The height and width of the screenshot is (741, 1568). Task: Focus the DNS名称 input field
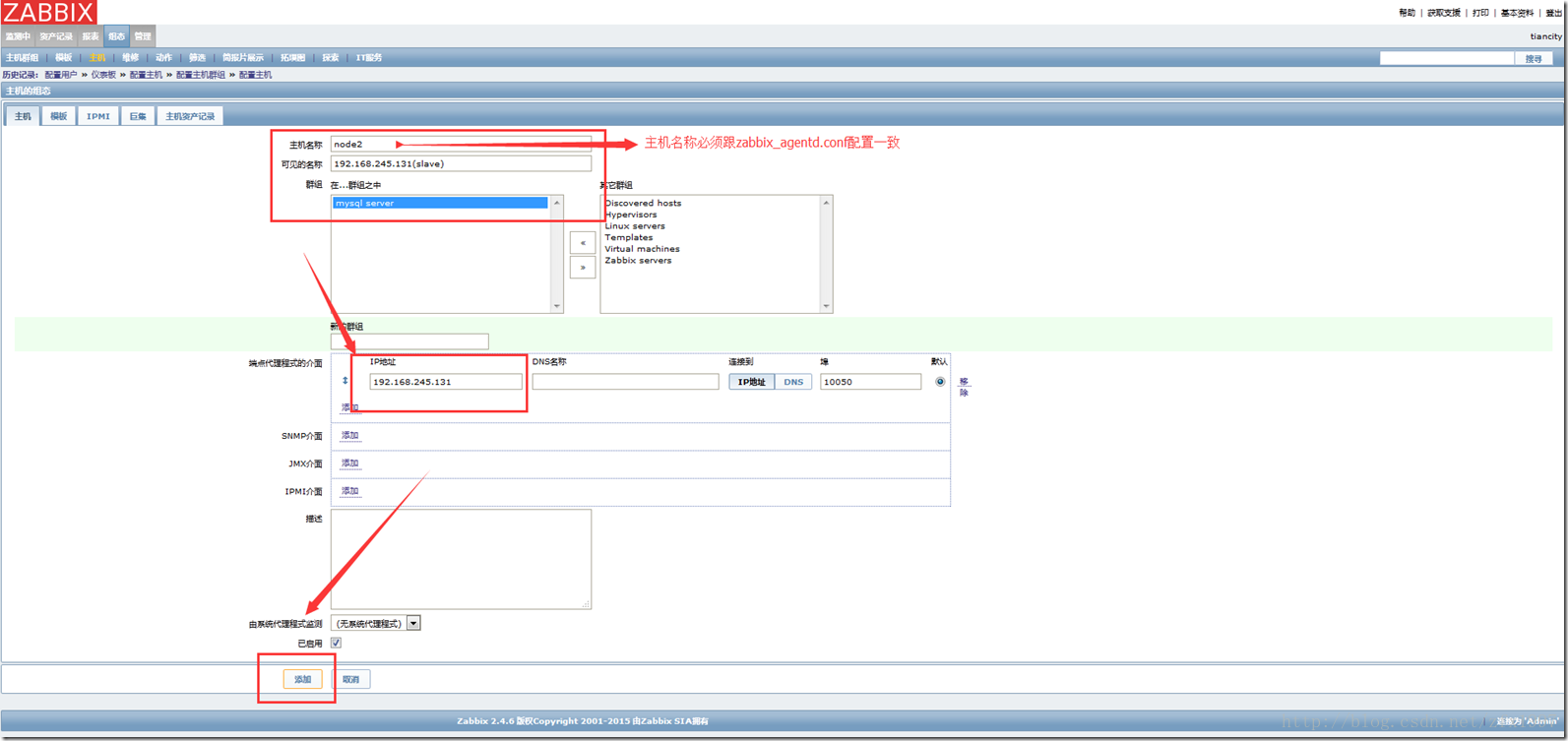pyautogui.click(x=625, y=382)
